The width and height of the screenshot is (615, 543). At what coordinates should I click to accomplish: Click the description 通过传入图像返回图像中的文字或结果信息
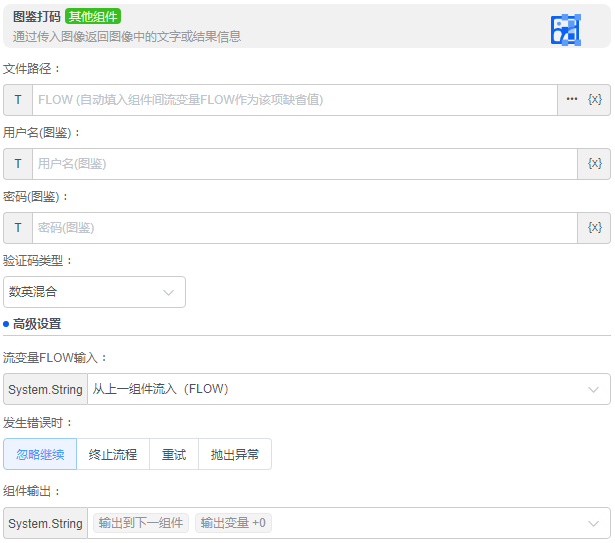coord(127,36)
